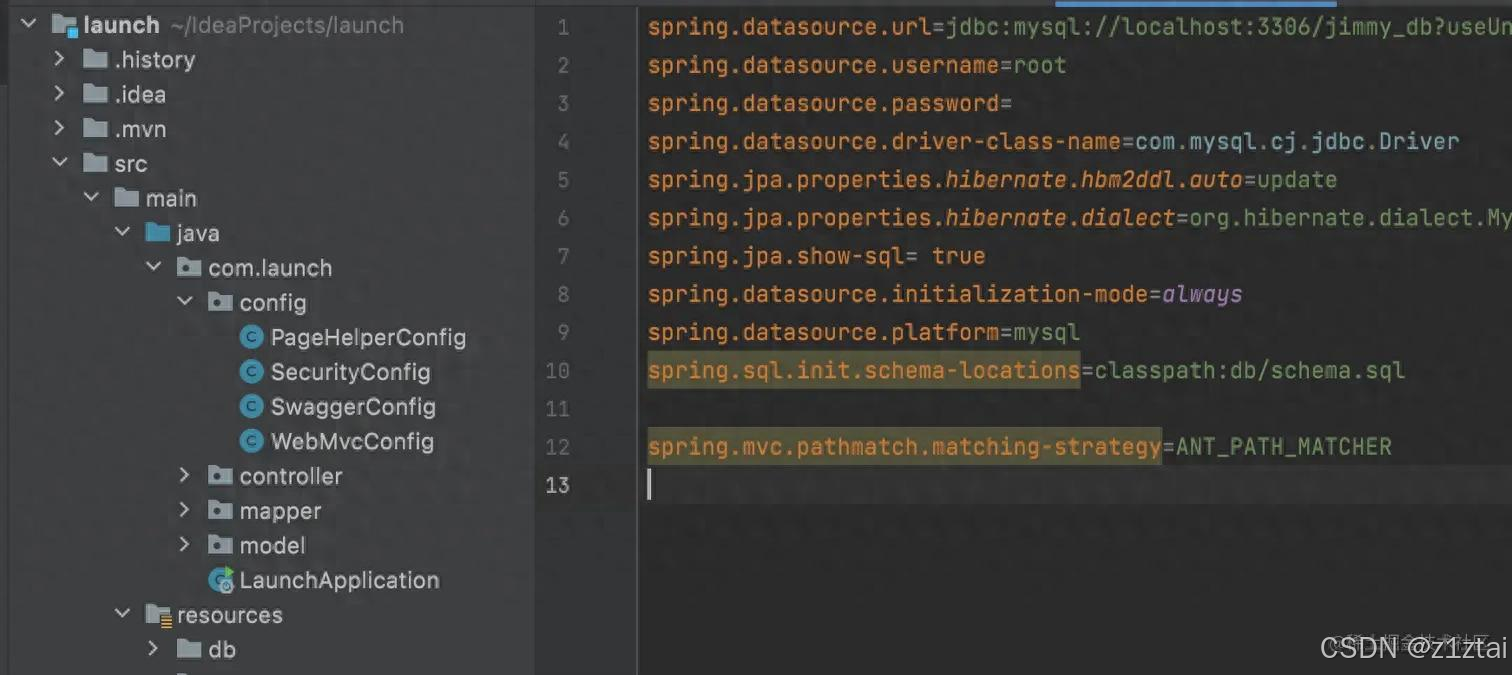This screenshot has height=675, width=1512.
Task: Expand the mapper package
Action: (x=184, y=510)
